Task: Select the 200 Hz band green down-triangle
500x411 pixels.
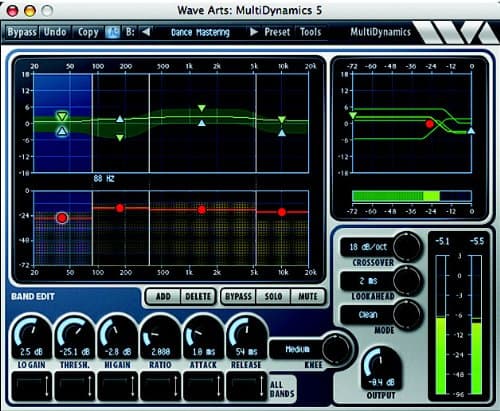Action: click(120, 137)
